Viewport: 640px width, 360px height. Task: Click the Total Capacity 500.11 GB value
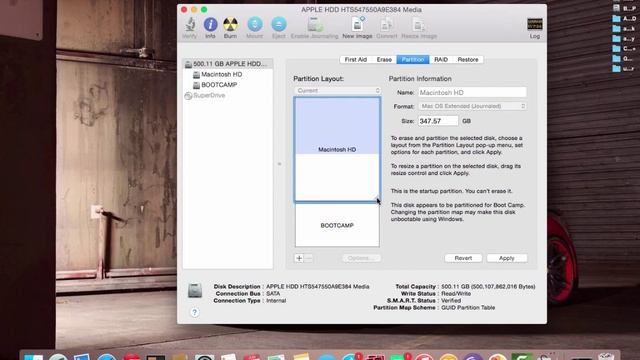pos(488,287)
